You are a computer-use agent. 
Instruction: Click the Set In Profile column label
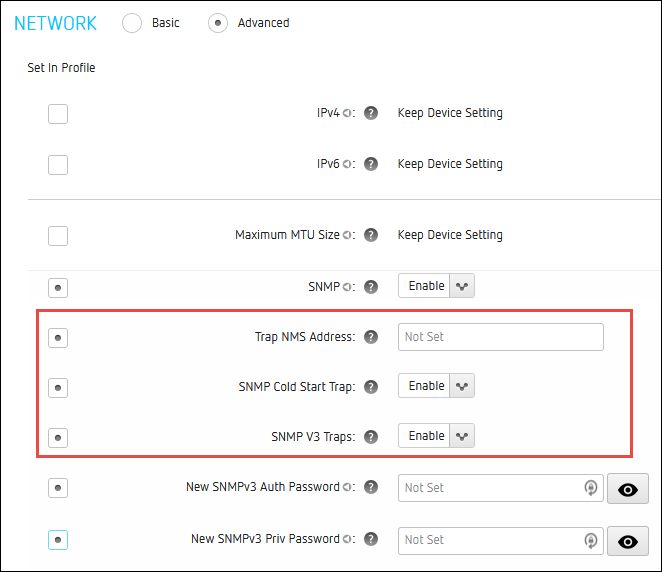click(61, 68)
